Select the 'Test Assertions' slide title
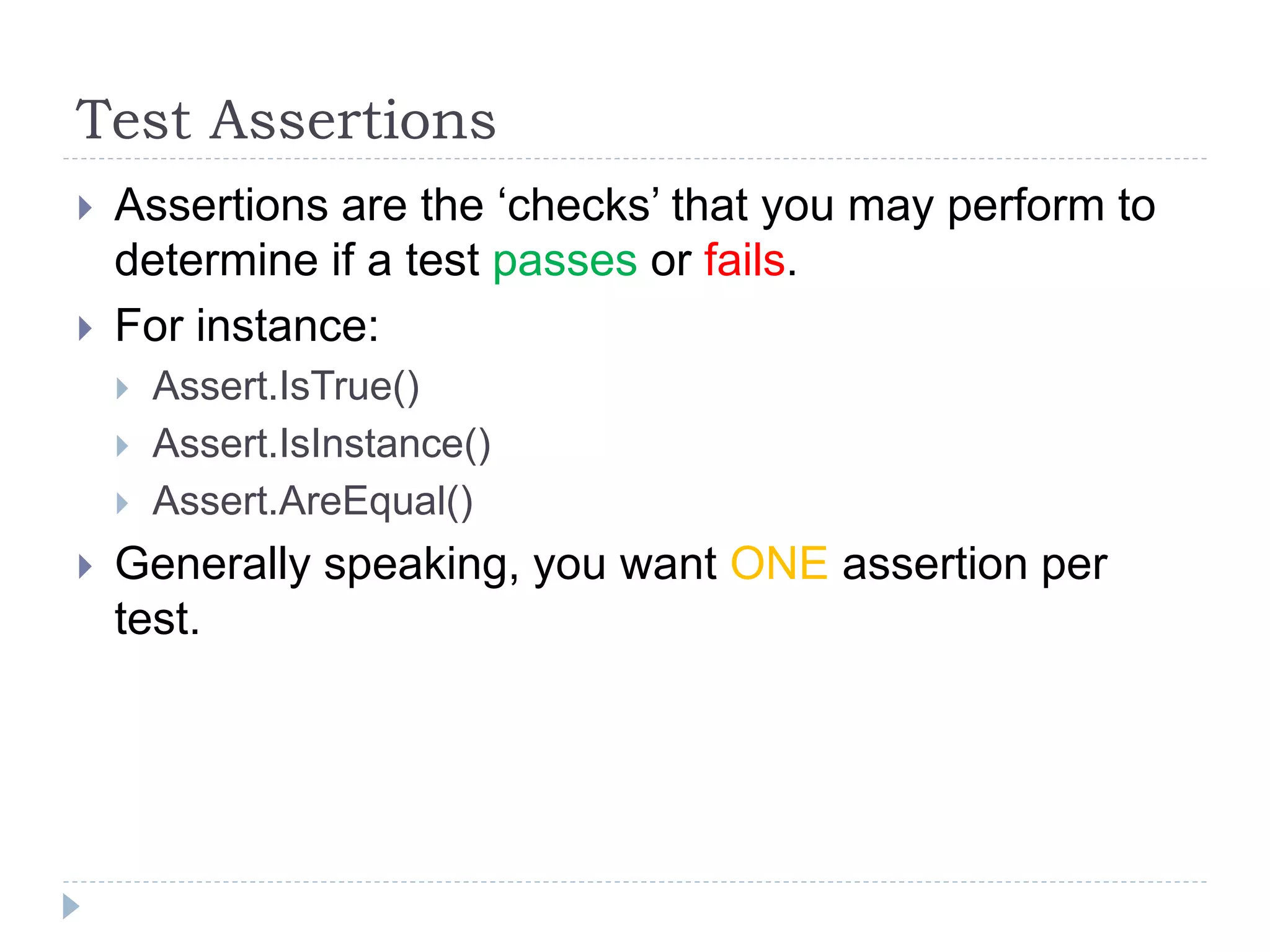 tap(286, 120)
